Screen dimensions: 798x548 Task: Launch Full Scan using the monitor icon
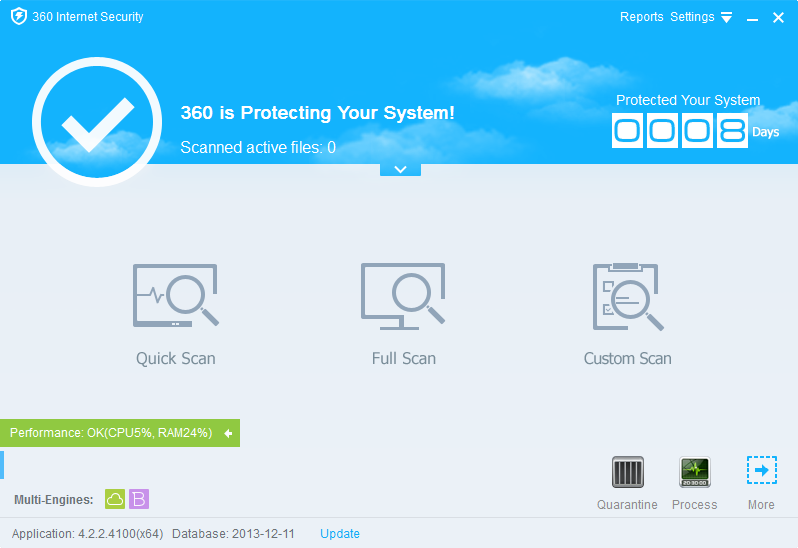pyautogui.click(x=403, y=296)
